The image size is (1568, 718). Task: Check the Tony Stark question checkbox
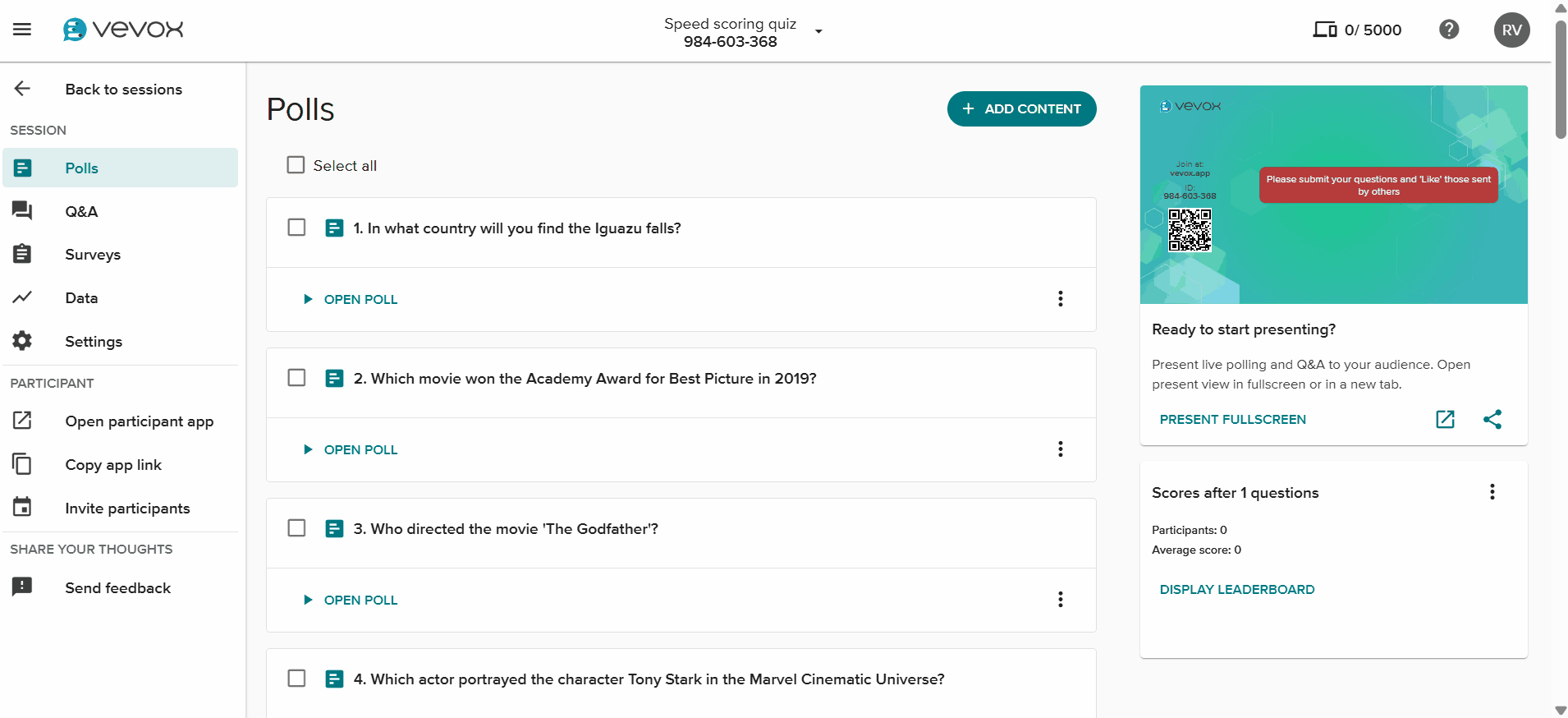pos(296,678)
